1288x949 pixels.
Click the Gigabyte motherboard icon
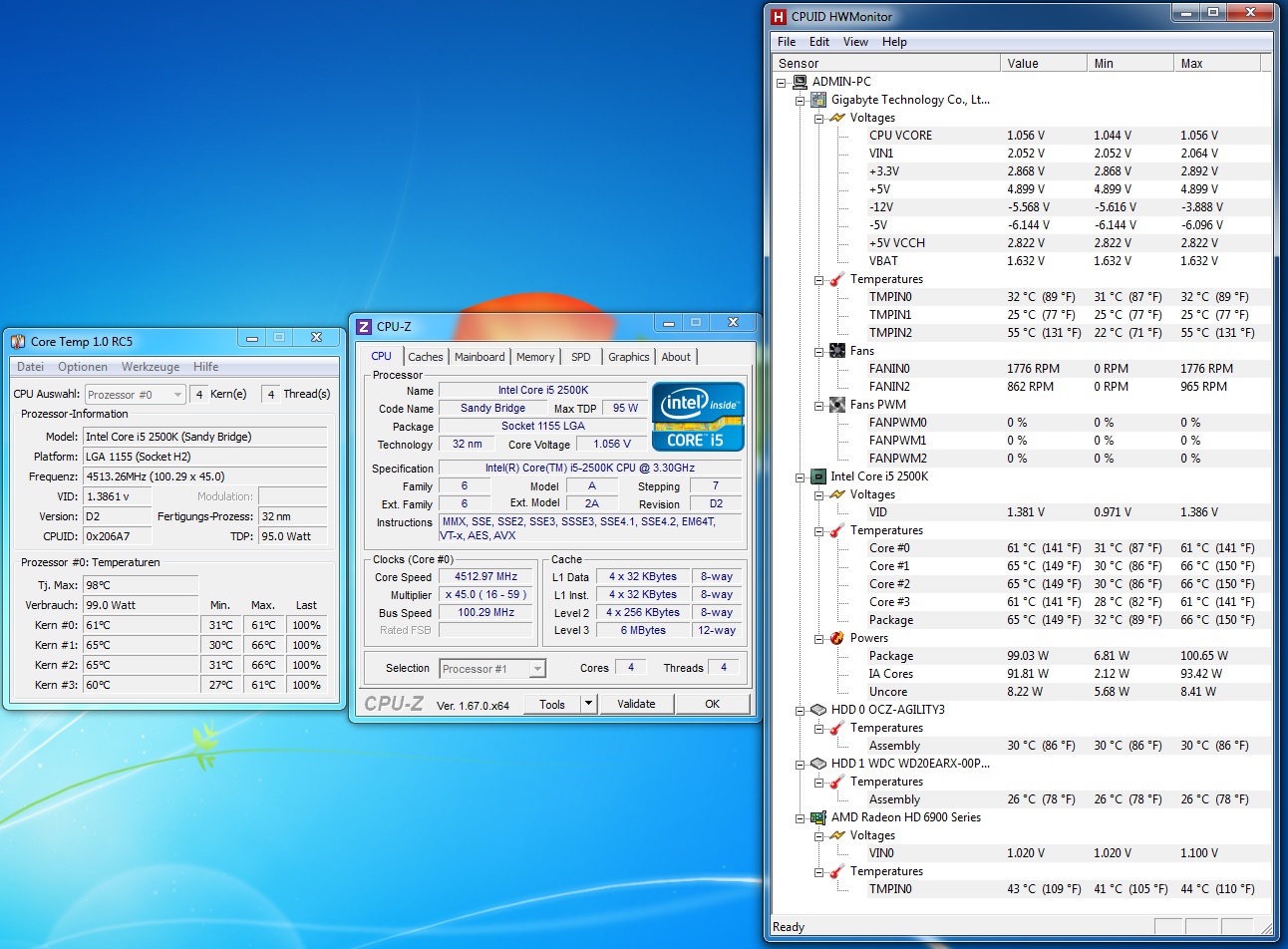click(x=818, y=100)
